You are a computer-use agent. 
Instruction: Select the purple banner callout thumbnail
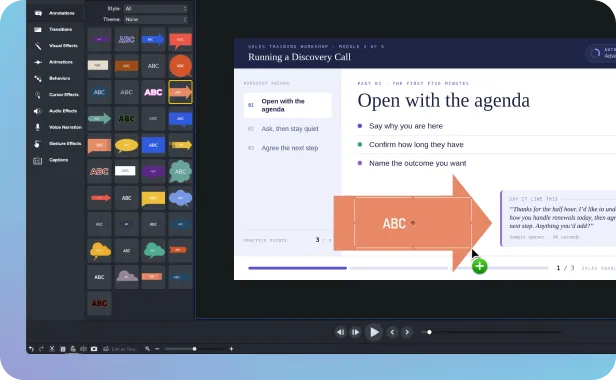[x=99, y=39]
